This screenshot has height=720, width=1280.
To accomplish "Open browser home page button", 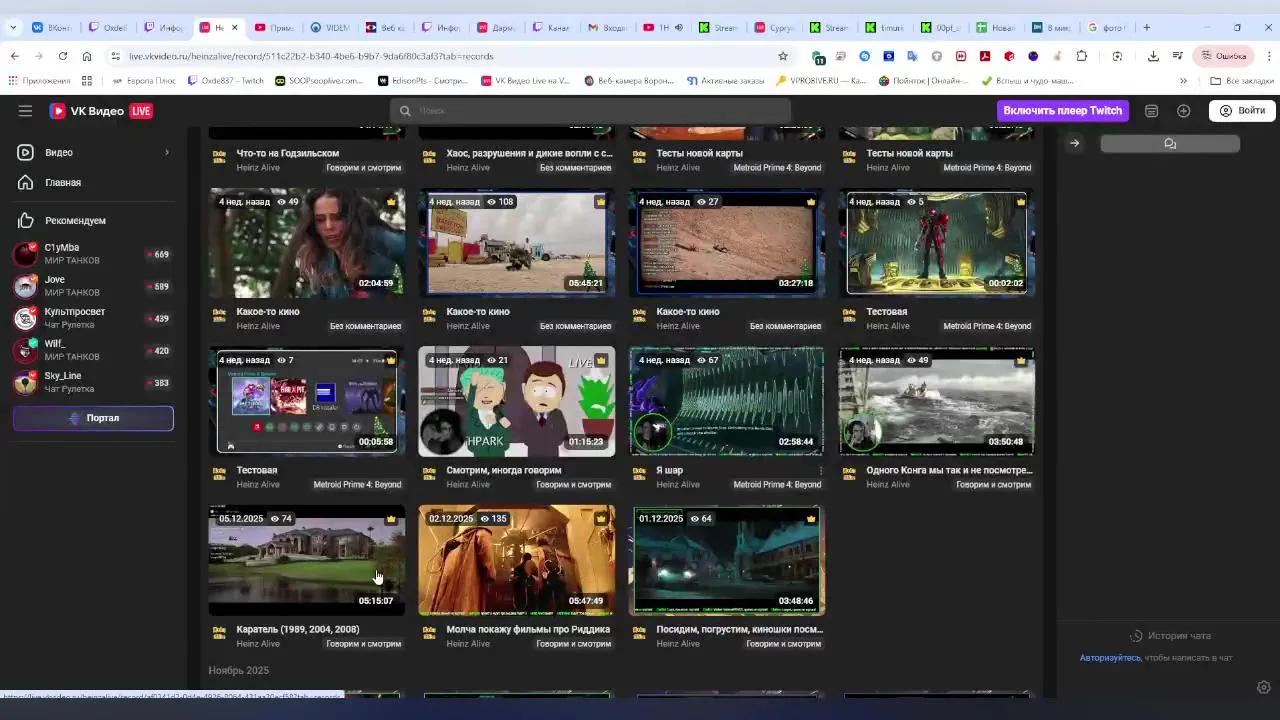I will [x=87, y=56].
